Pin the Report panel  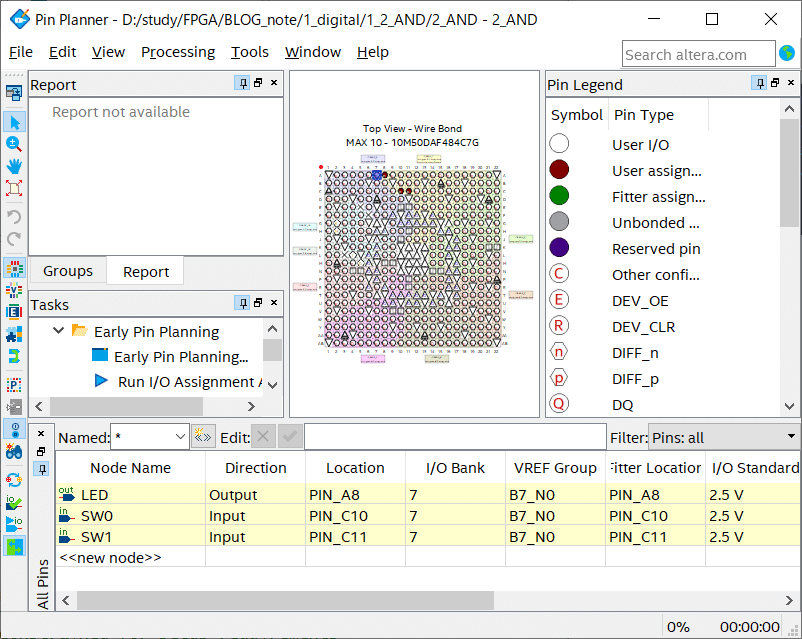242,83
